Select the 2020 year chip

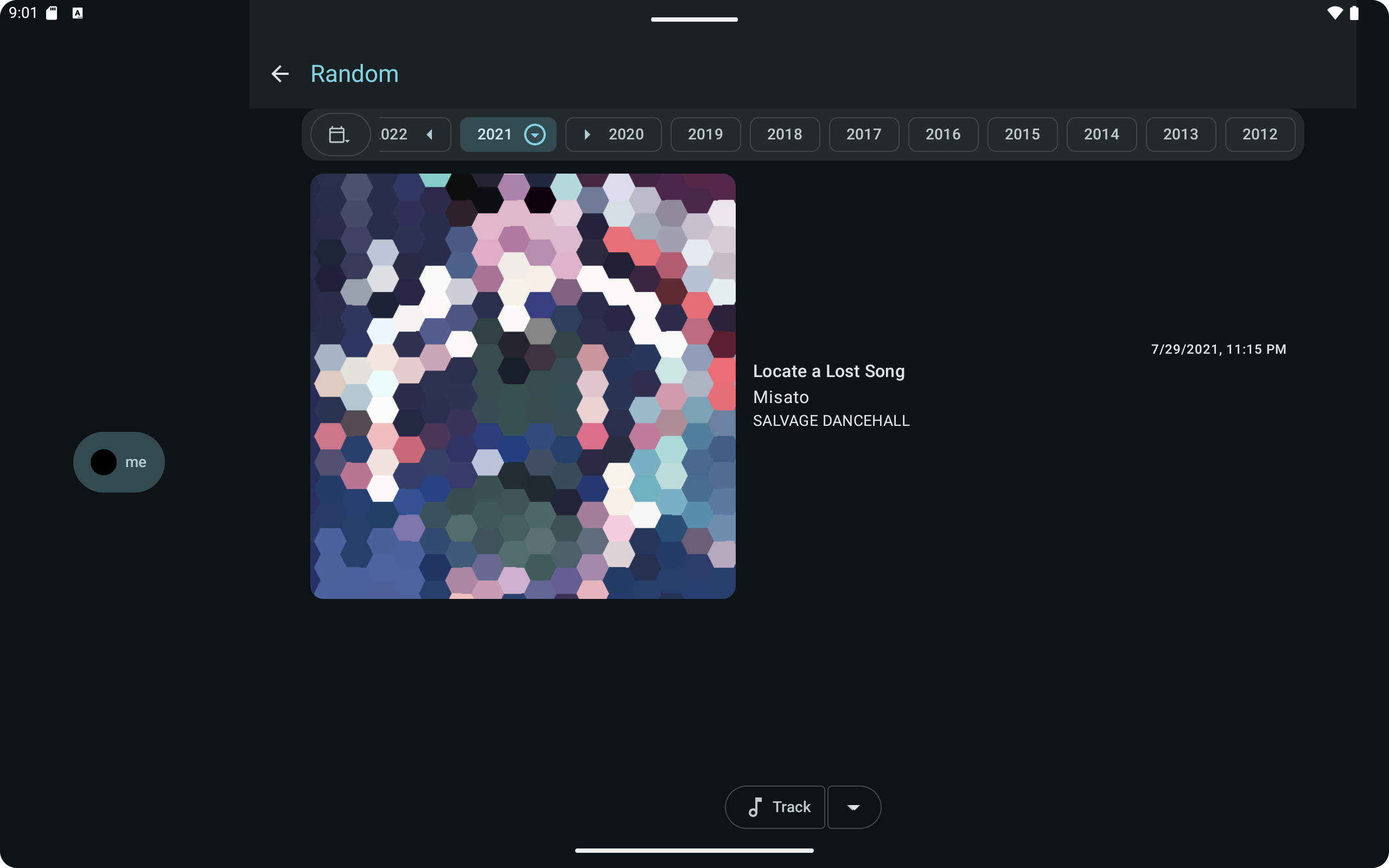pos(613,135)
